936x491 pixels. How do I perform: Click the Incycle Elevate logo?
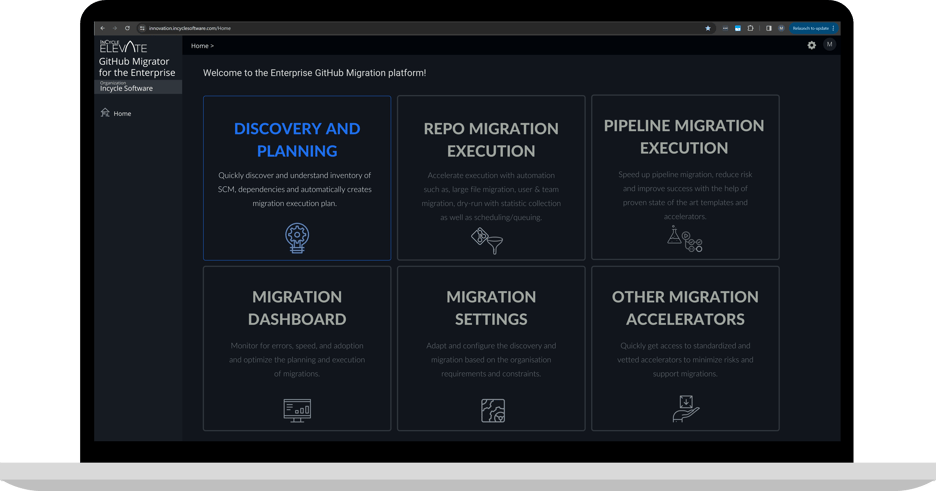tap(123, 46)
